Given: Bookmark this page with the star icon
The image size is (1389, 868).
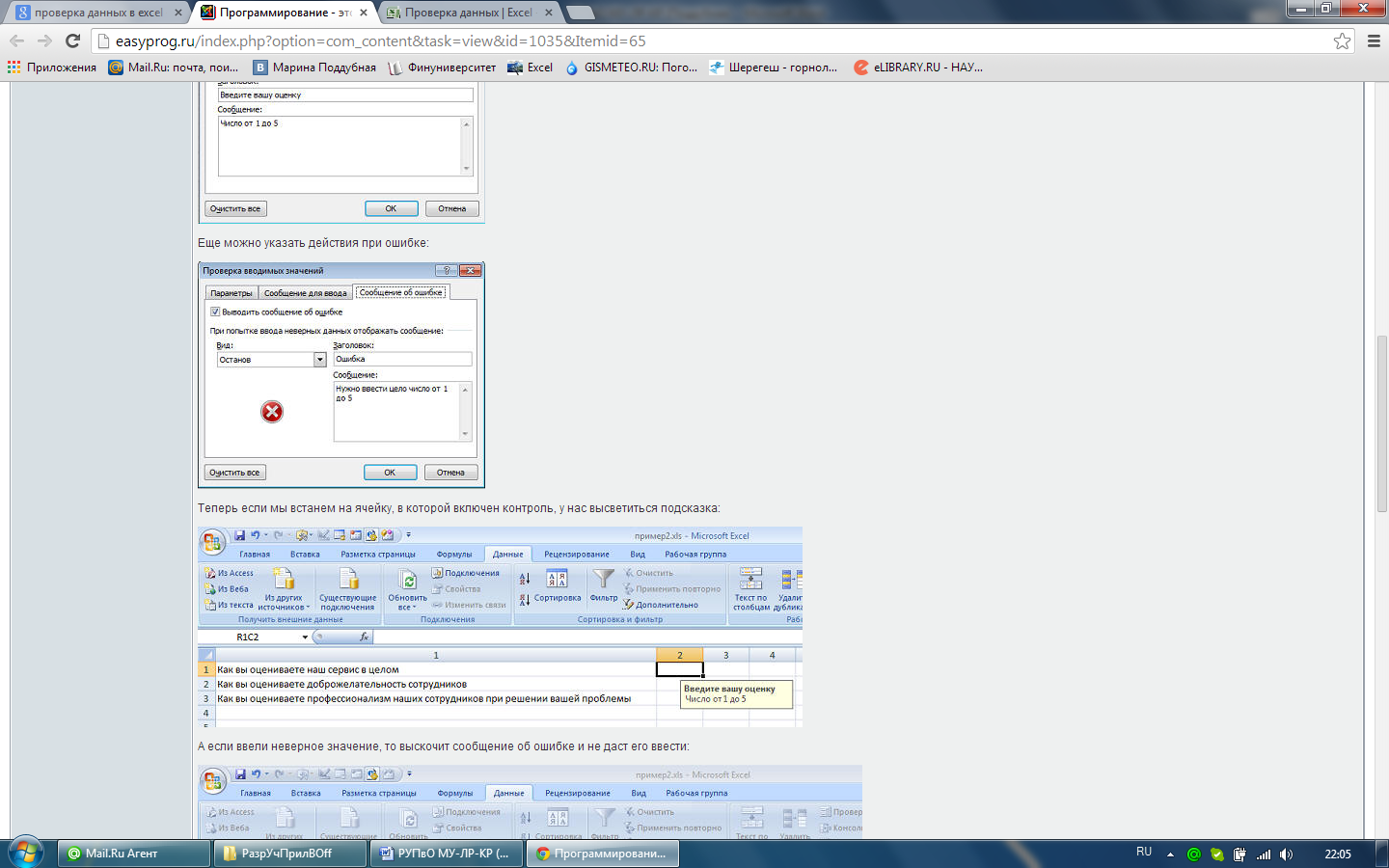Looking at the screenshot, I should pos(1342,41).
